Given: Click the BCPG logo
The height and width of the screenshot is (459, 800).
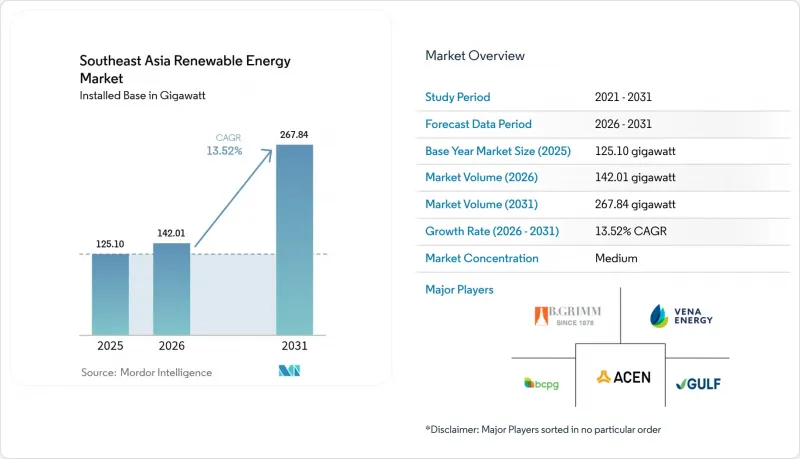Looking at the screenshot, I should pos(541,384).
